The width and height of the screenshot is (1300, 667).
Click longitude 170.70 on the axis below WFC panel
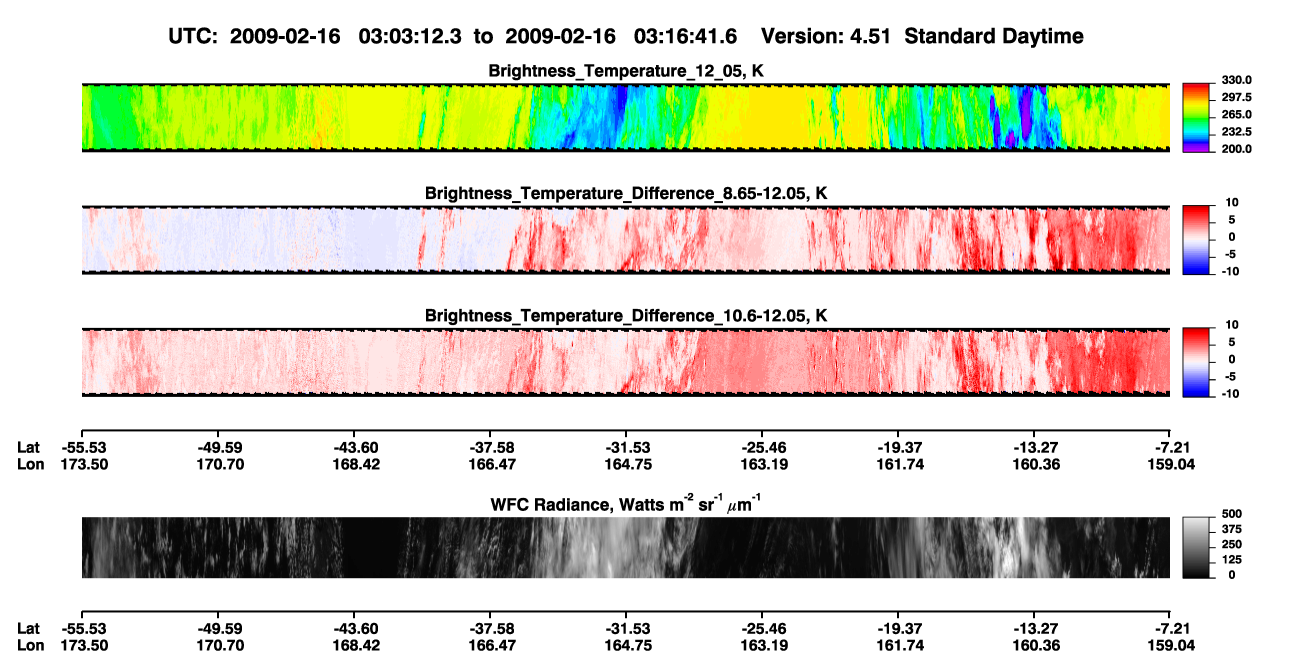point(218,644)
